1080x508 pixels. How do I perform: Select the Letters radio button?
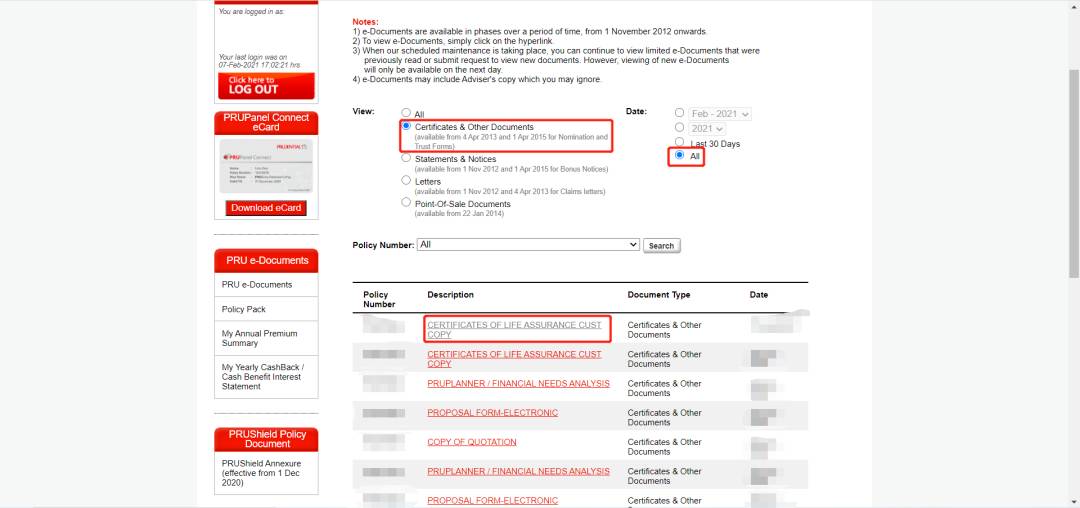[x=406, y=181]
